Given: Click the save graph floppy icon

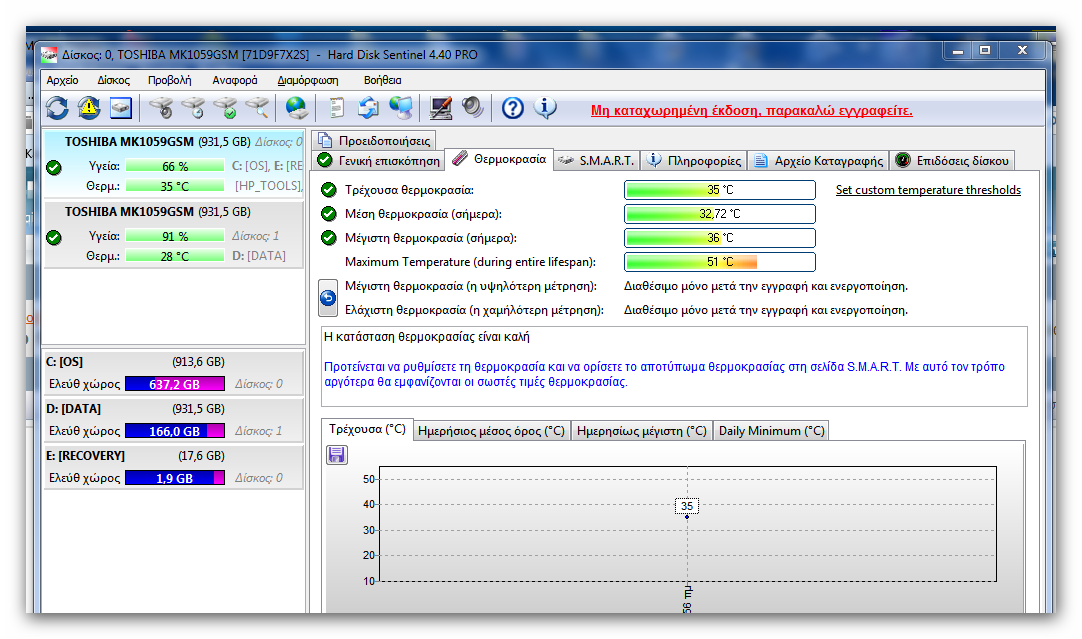Looking at the screenshot, I should pos(337,455).
